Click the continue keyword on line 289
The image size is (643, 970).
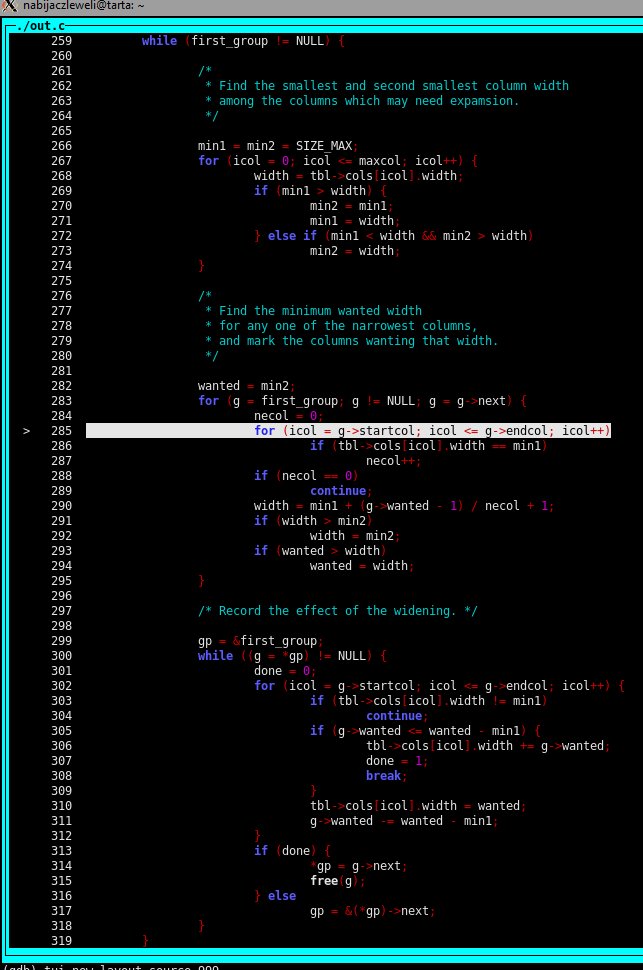pos(338,491)
